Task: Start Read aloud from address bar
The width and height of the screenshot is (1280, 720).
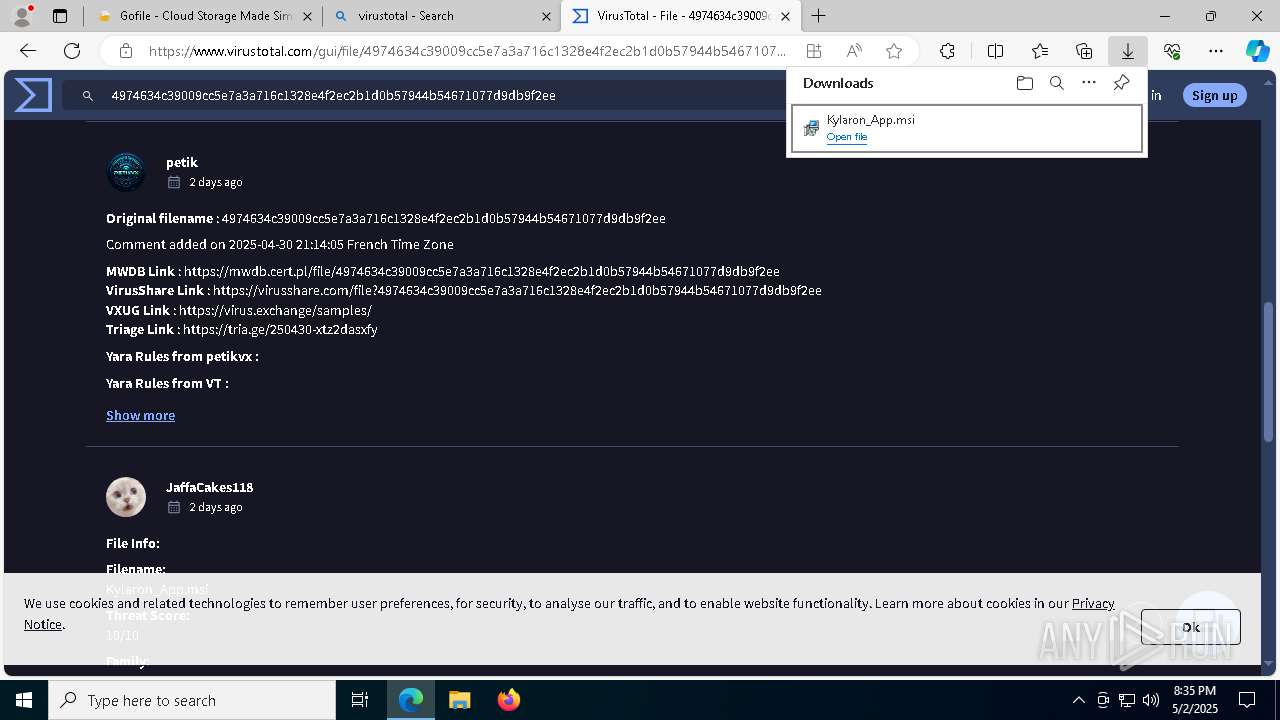Action: pos(854,51)
